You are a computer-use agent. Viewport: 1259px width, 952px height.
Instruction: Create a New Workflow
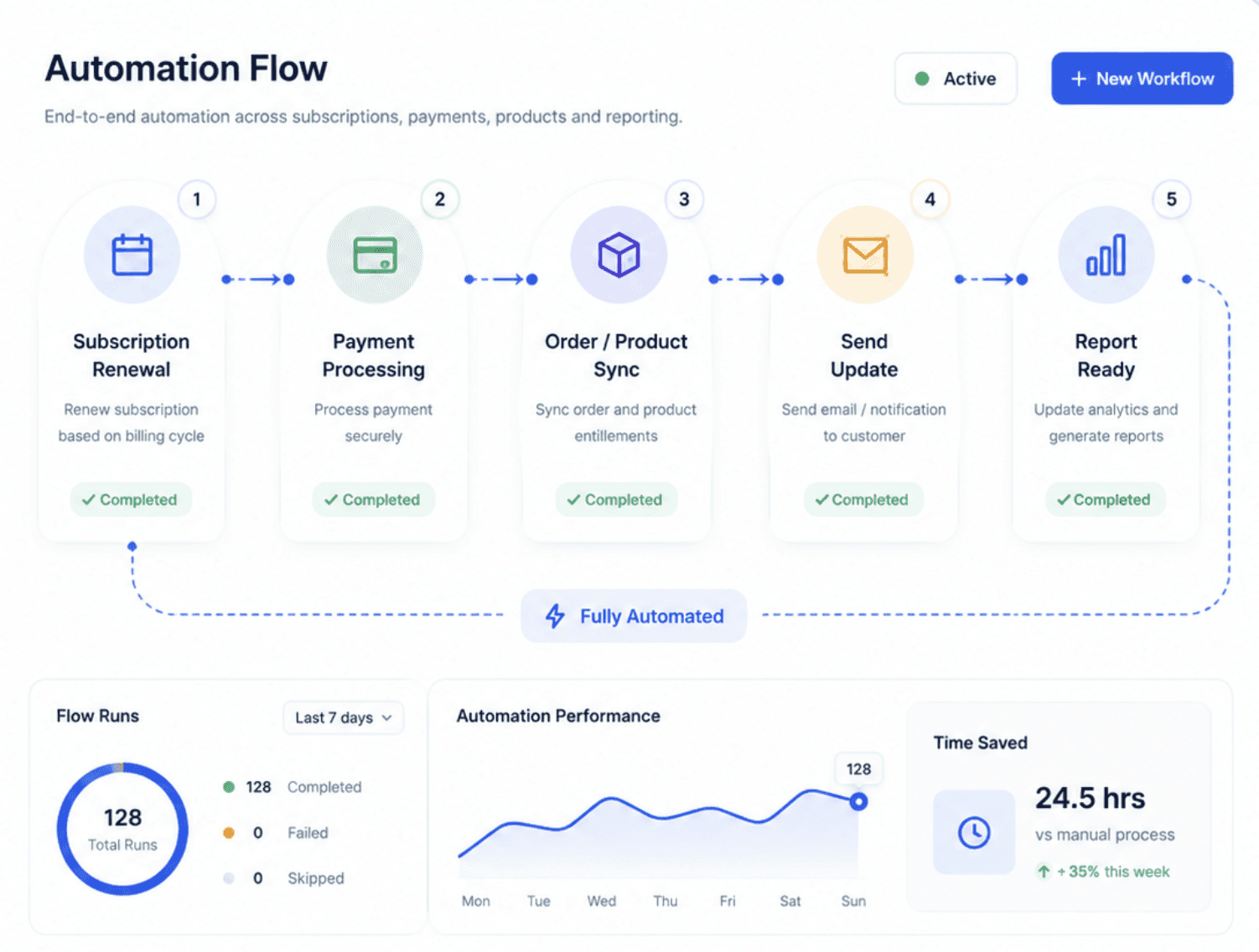tap(1142, 79)
